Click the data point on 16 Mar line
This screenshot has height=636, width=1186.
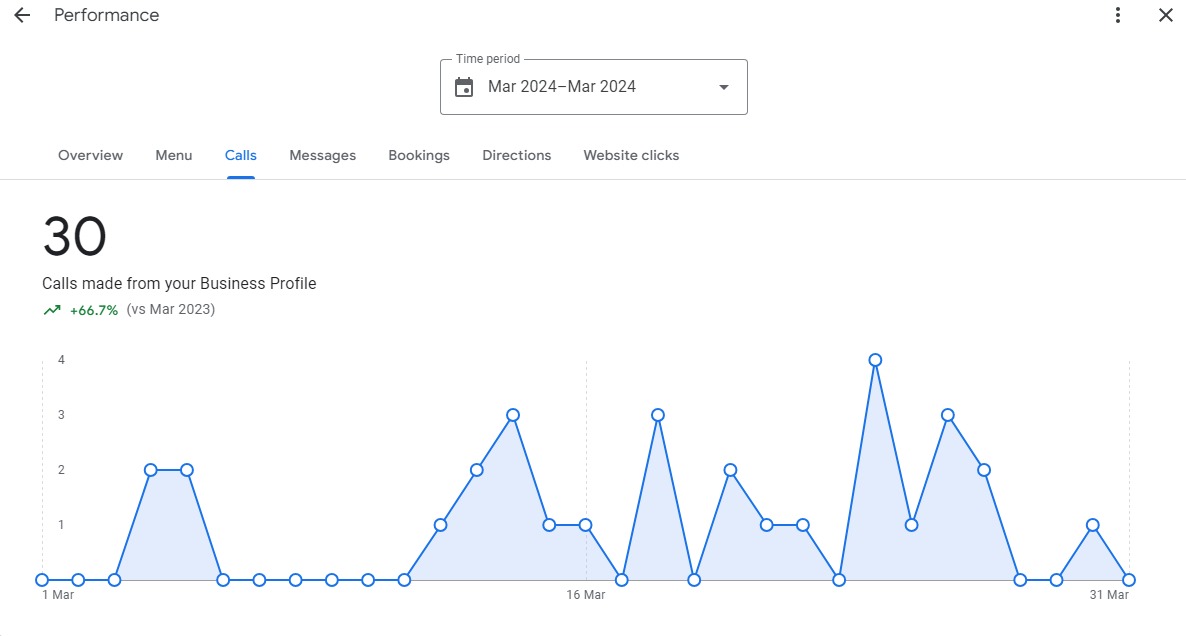click(585, 525)
